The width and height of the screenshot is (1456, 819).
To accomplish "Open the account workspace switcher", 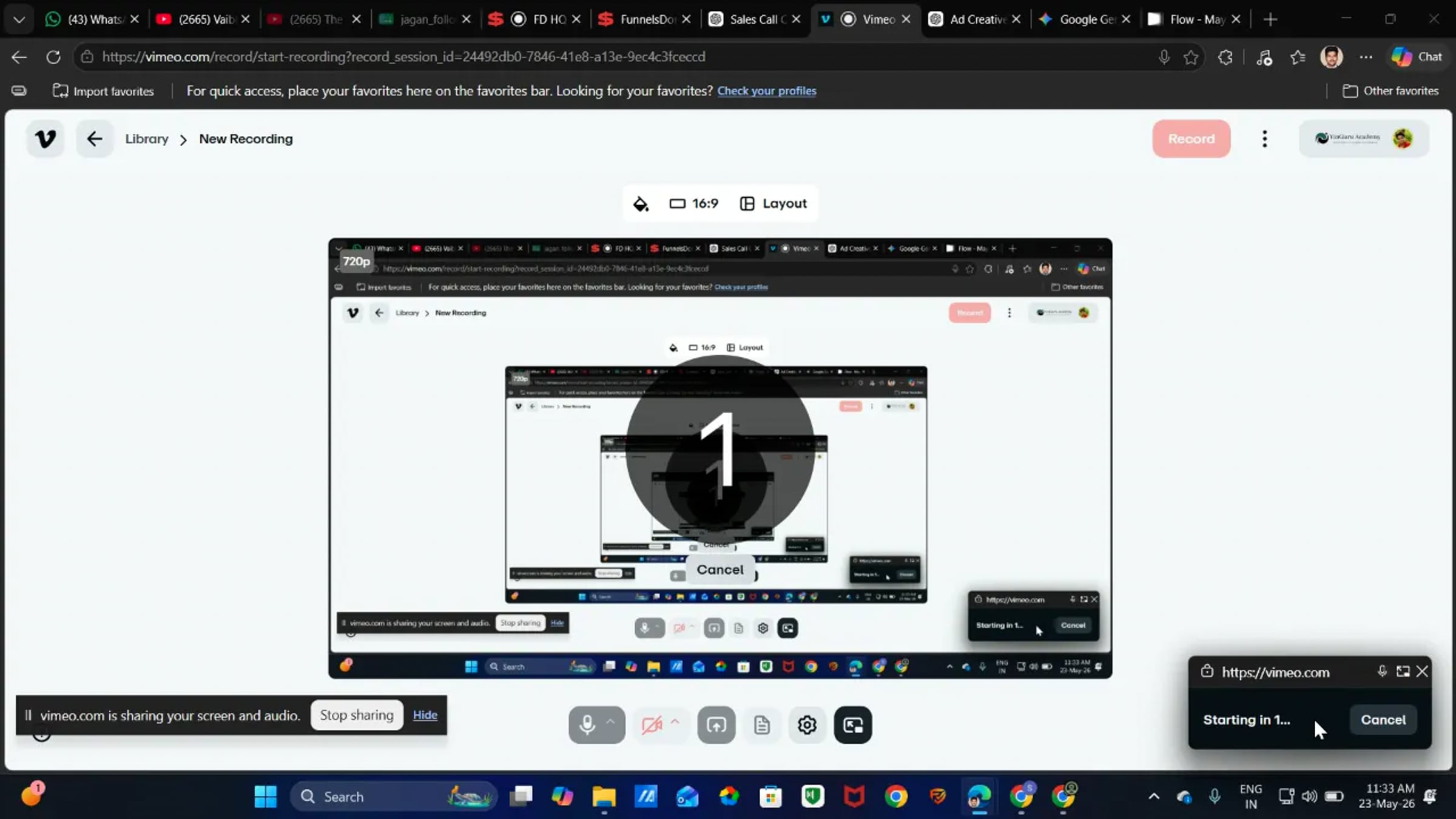I will point(1364,139).
